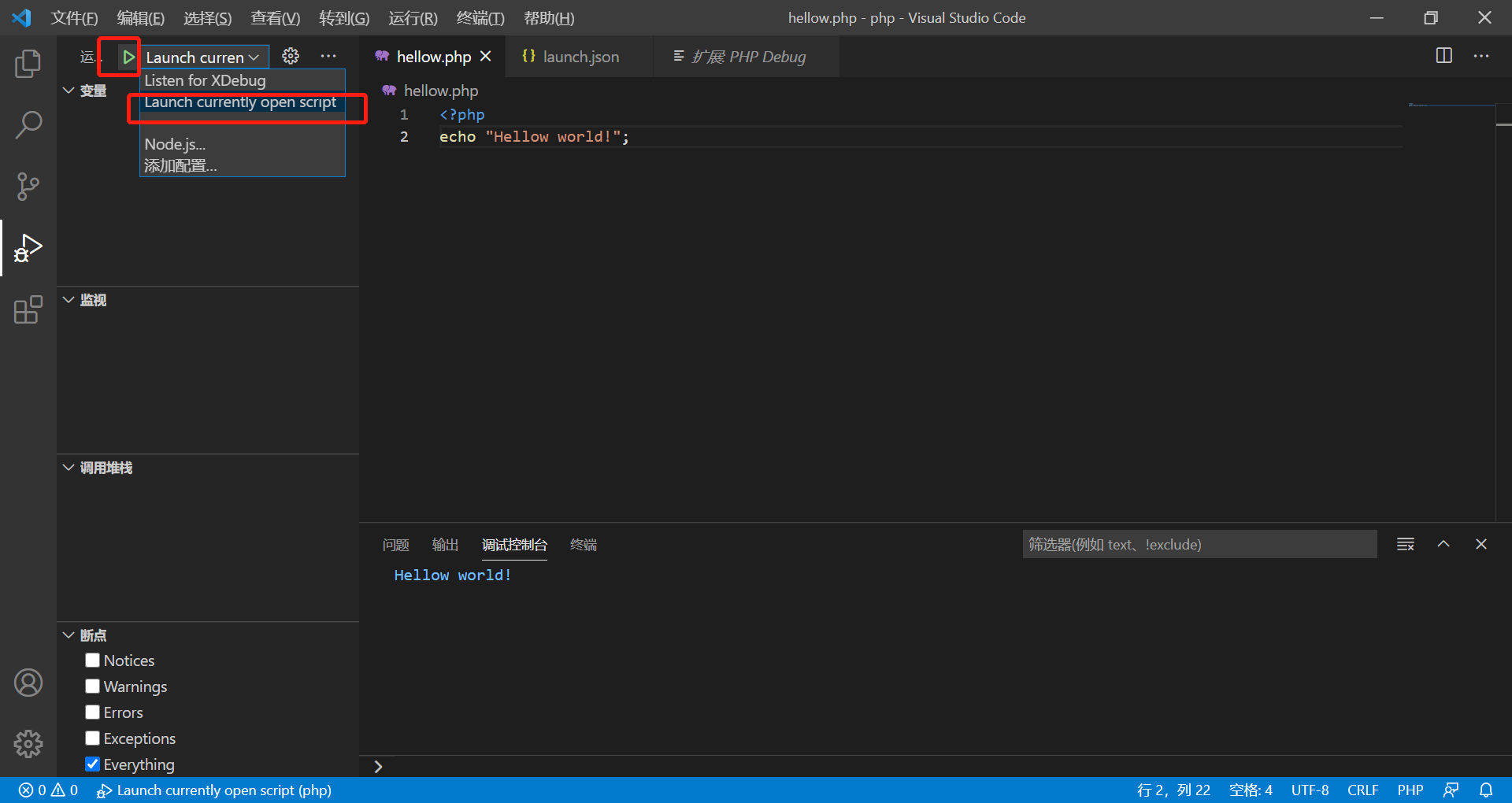The height and width of the screenshot is (803, 1512).
Task: Open the 查看(V) menu
Action: click(x=276, y=17)
